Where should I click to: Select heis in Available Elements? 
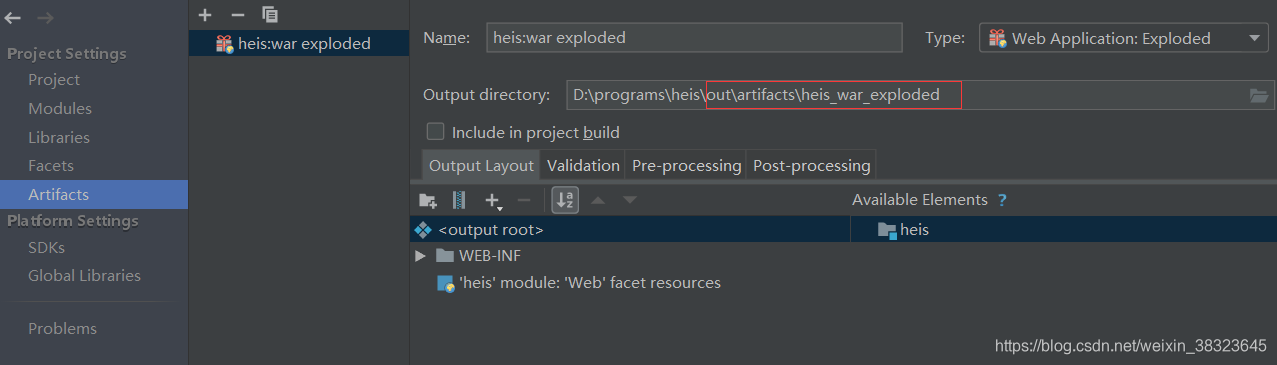[x=914, y=230]
